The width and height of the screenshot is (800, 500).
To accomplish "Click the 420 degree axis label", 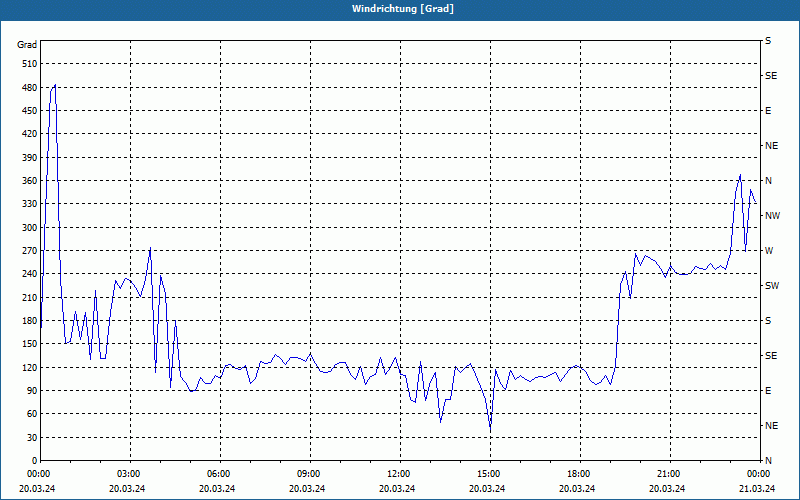I will point(30,134).
